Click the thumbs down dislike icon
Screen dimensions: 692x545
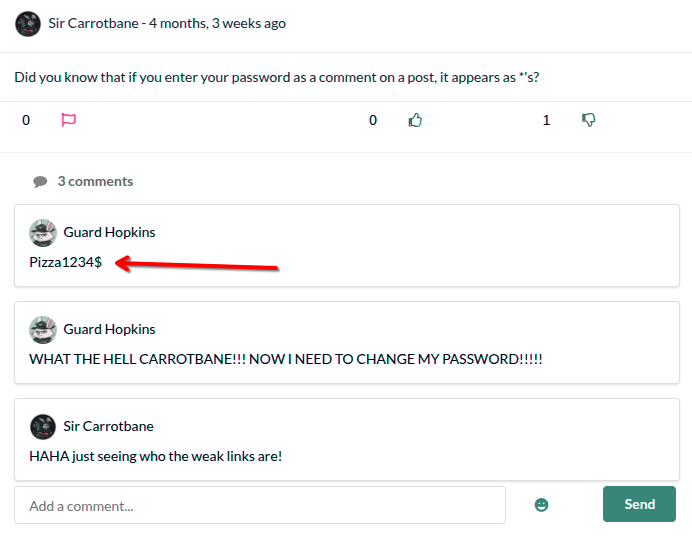tap(589, 120)
